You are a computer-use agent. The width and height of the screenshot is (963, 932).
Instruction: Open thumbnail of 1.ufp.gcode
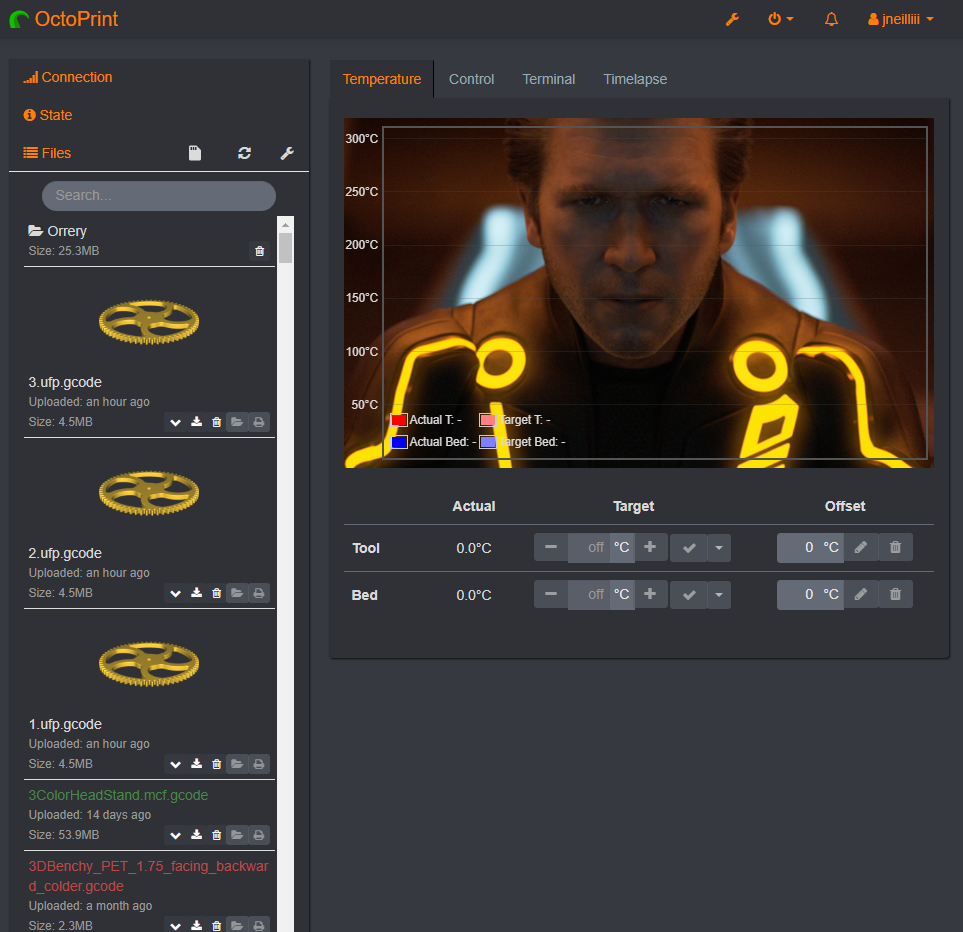[149, 664]
